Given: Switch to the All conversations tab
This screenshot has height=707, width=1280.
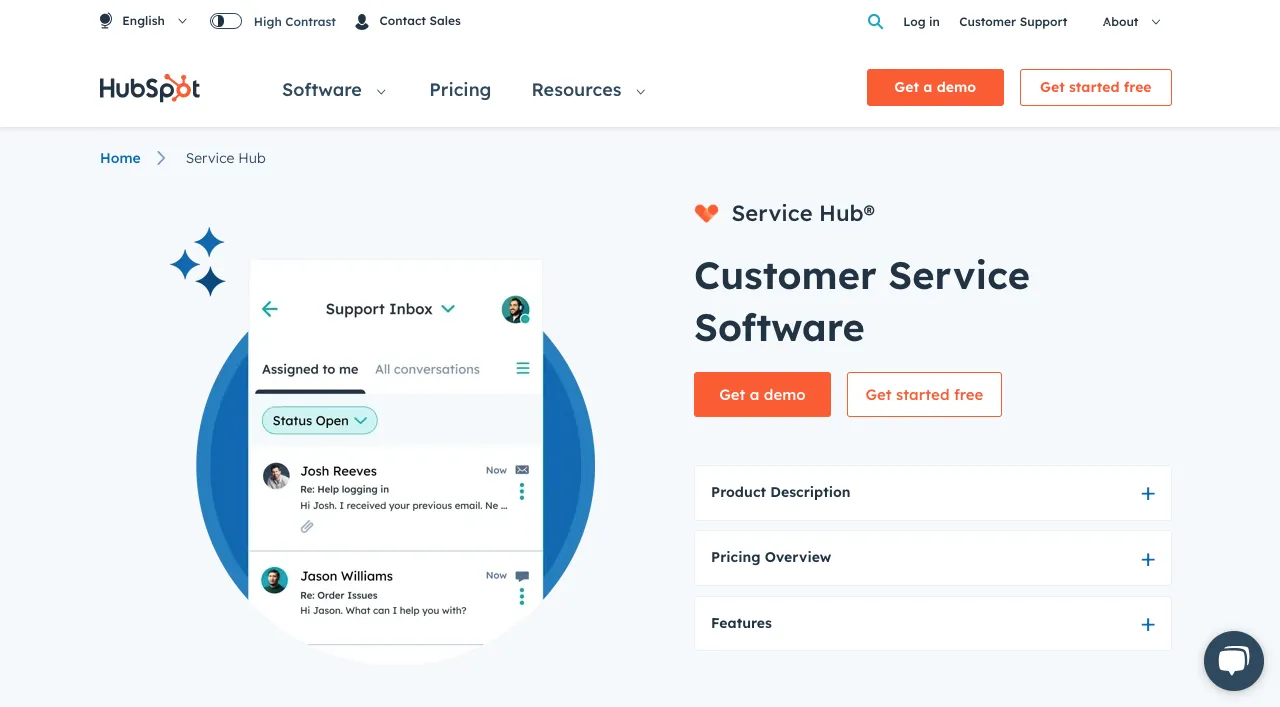Looking at the screenshot, I should pos(427,369).
